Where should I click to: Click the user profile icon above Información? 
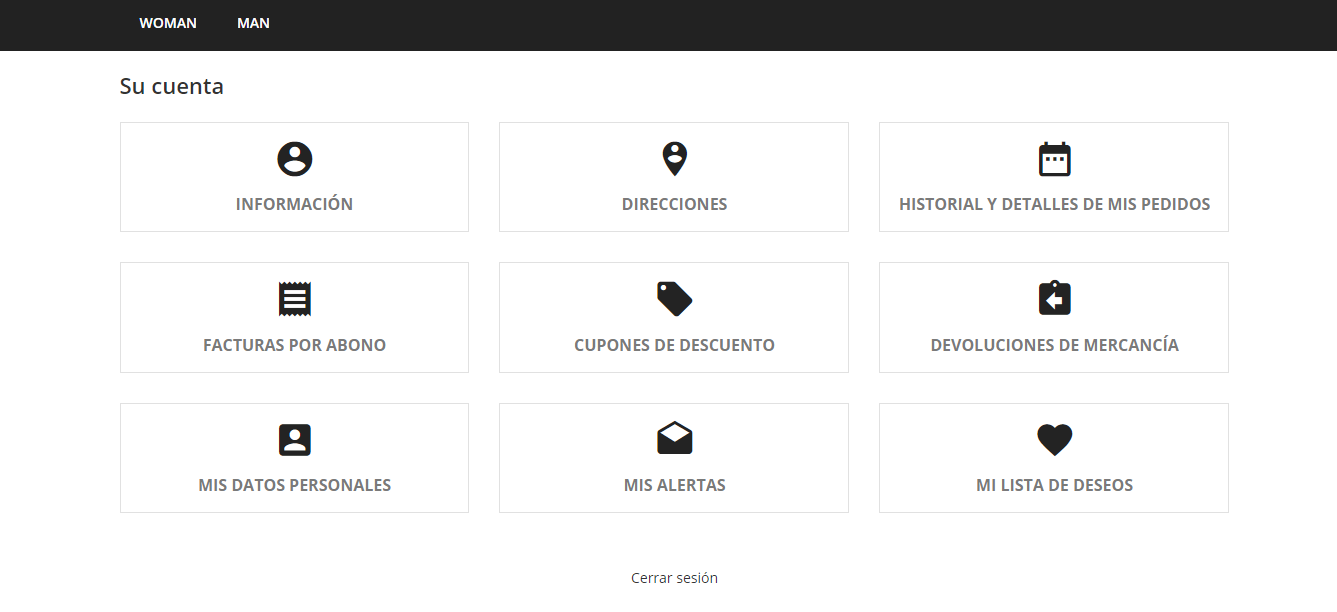[294, 159]
